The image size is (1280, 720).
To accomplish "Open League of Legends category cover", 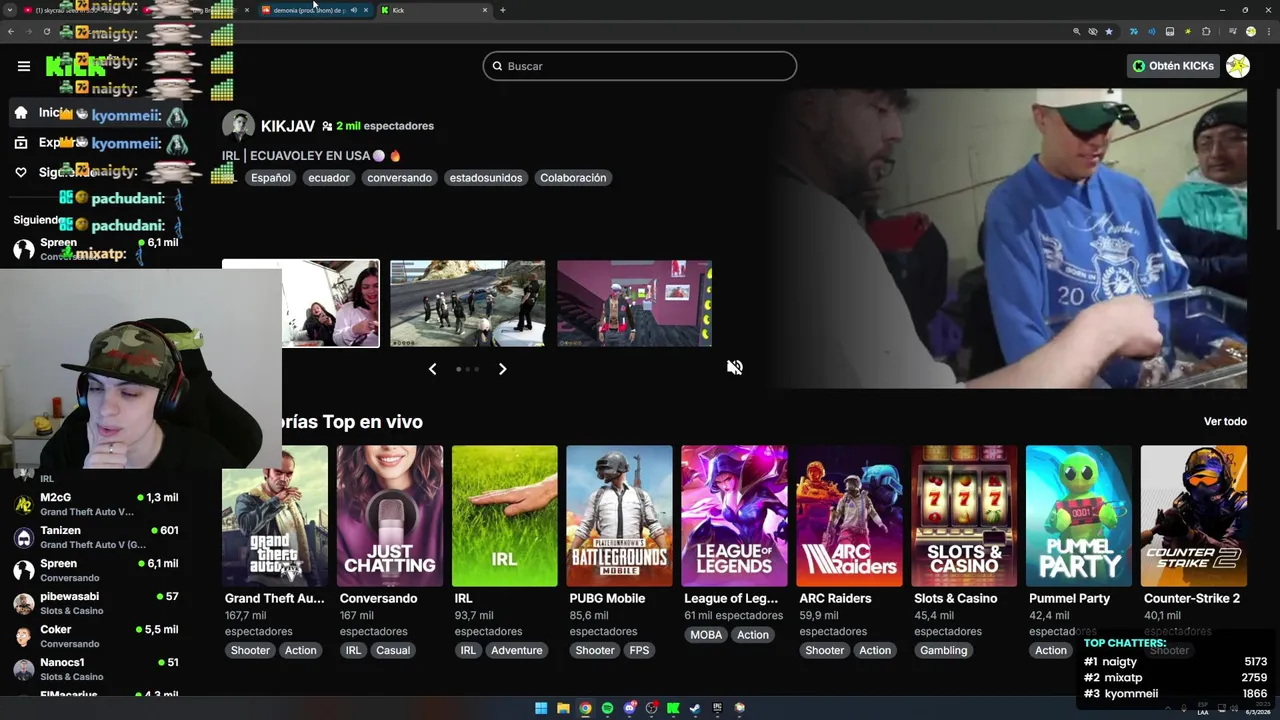I will coord(734,516).
